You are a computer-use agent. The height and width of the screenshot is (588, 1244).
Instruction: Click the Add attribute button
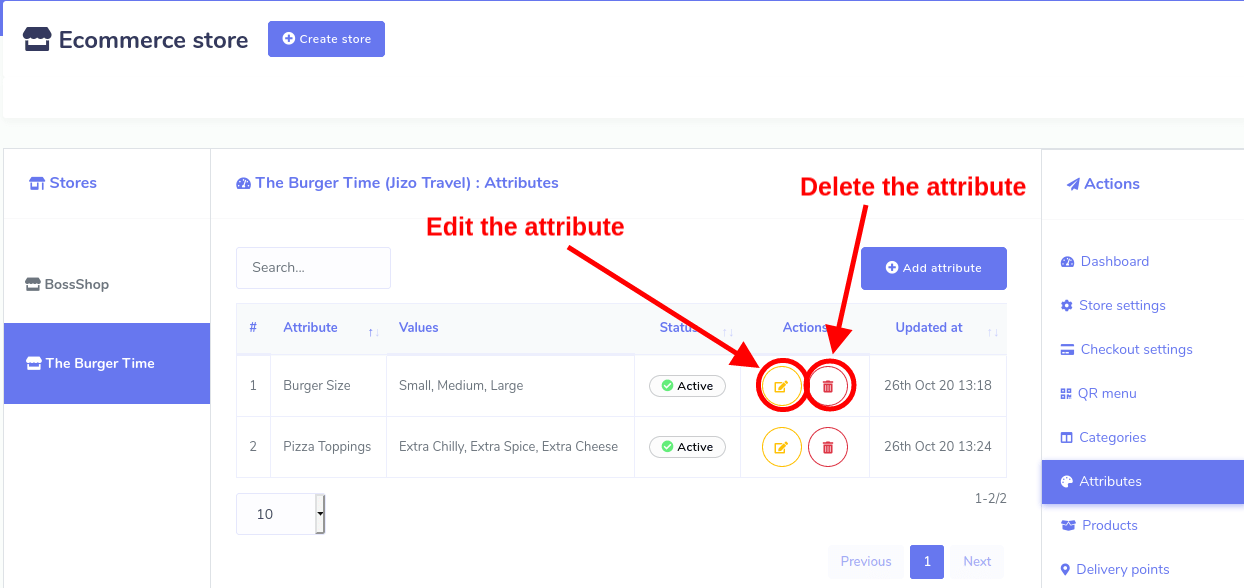pos(933,268)
